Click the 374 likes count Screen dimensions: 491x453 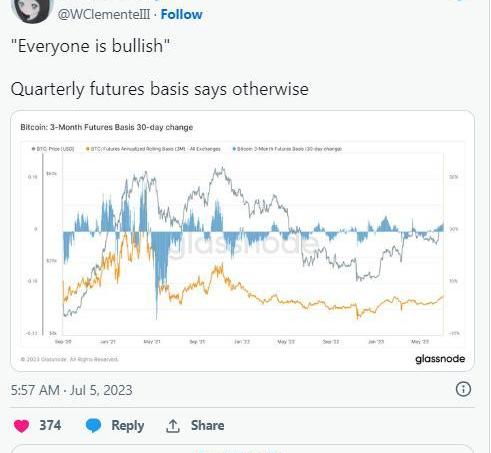pos(50,426)
